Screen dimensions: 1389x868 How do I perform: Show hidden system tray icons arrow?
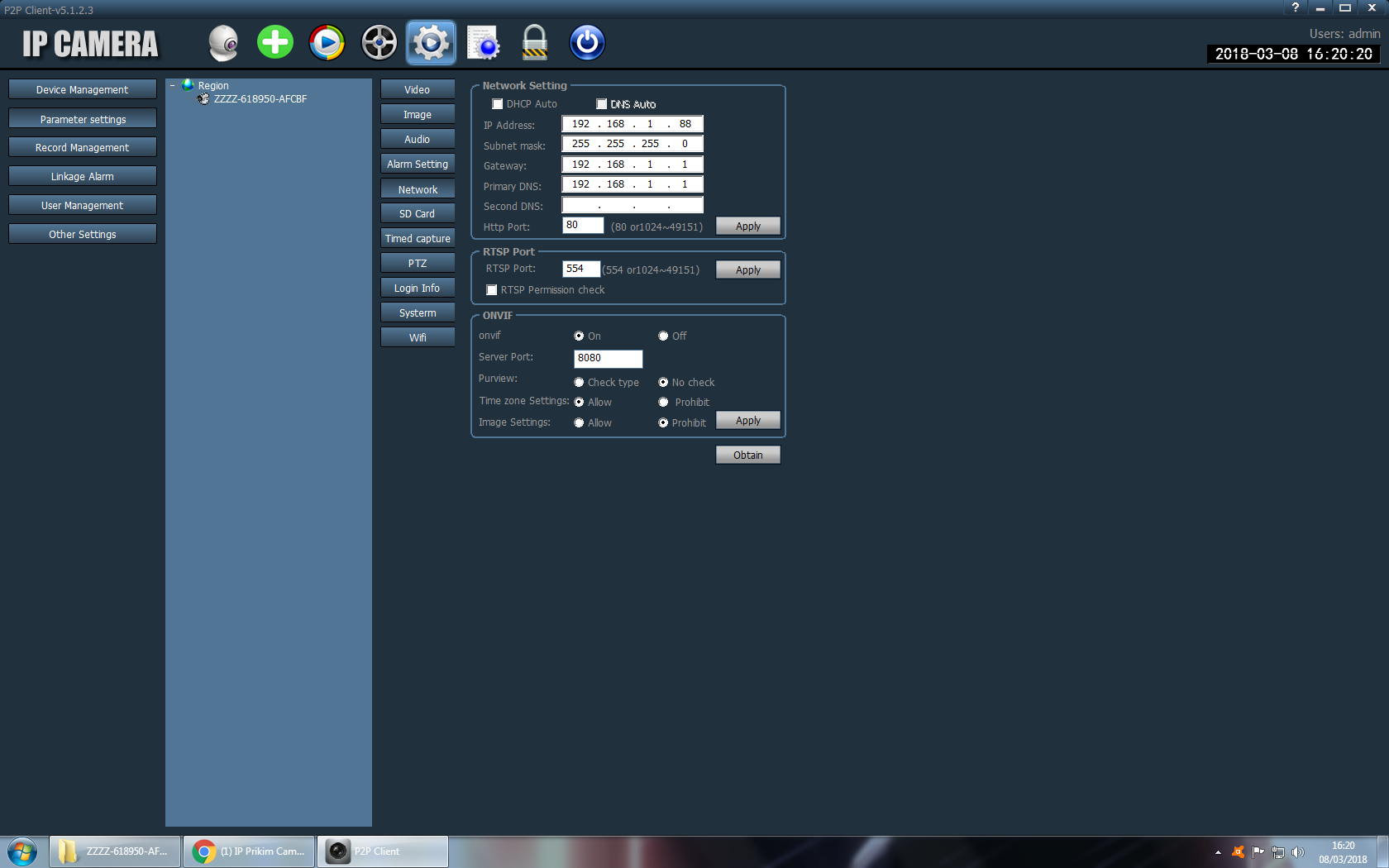click(x=1218, y=851)
